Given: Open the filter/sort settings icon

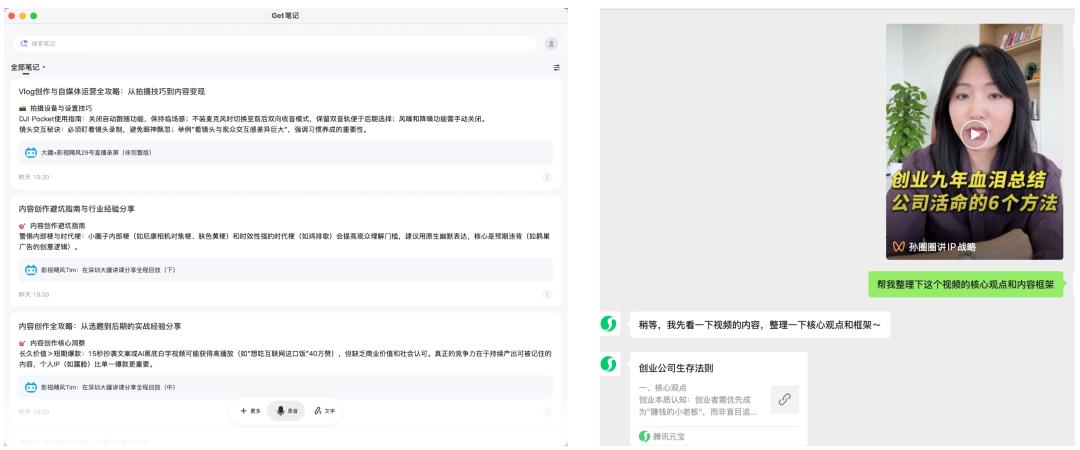Looking at the screenshot, I should 557,67.
